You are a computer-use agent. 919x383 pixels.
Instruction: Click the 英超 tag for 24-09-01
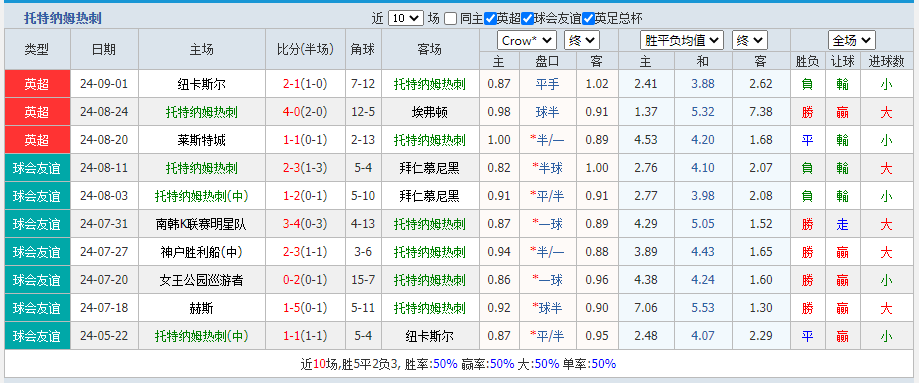37,84
